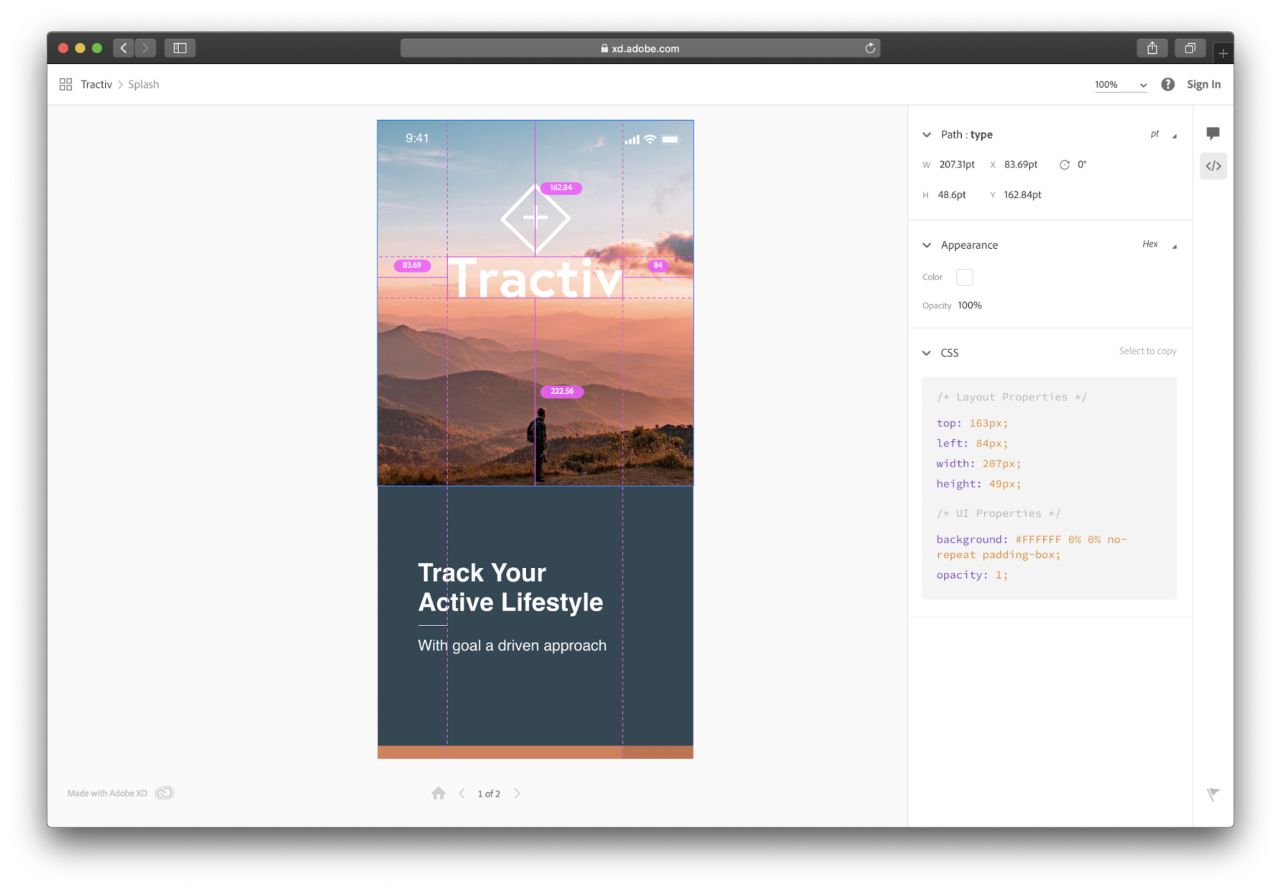Click the Sign In button
Screen dimensions: 1281x891
(x=1203, y=85)
